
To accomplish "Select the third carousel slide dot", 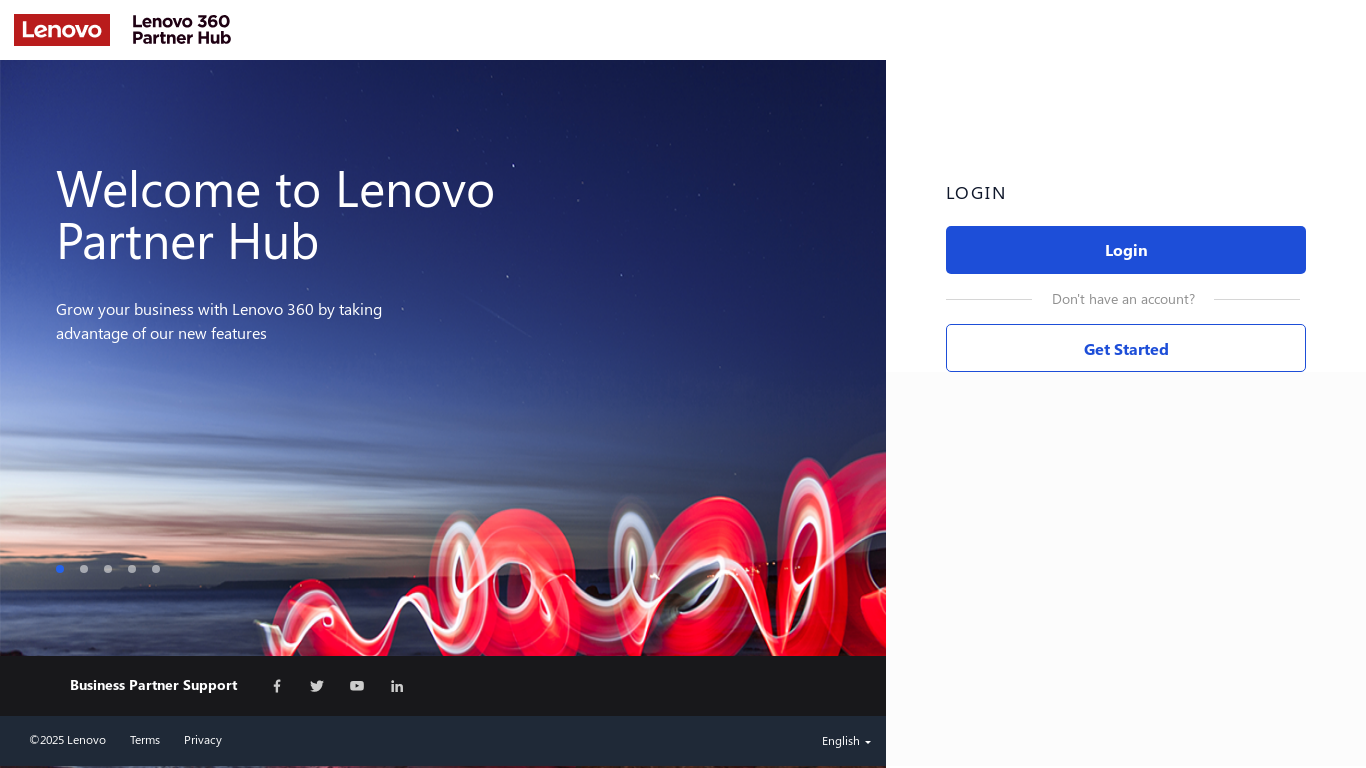I will coord(108,569).
